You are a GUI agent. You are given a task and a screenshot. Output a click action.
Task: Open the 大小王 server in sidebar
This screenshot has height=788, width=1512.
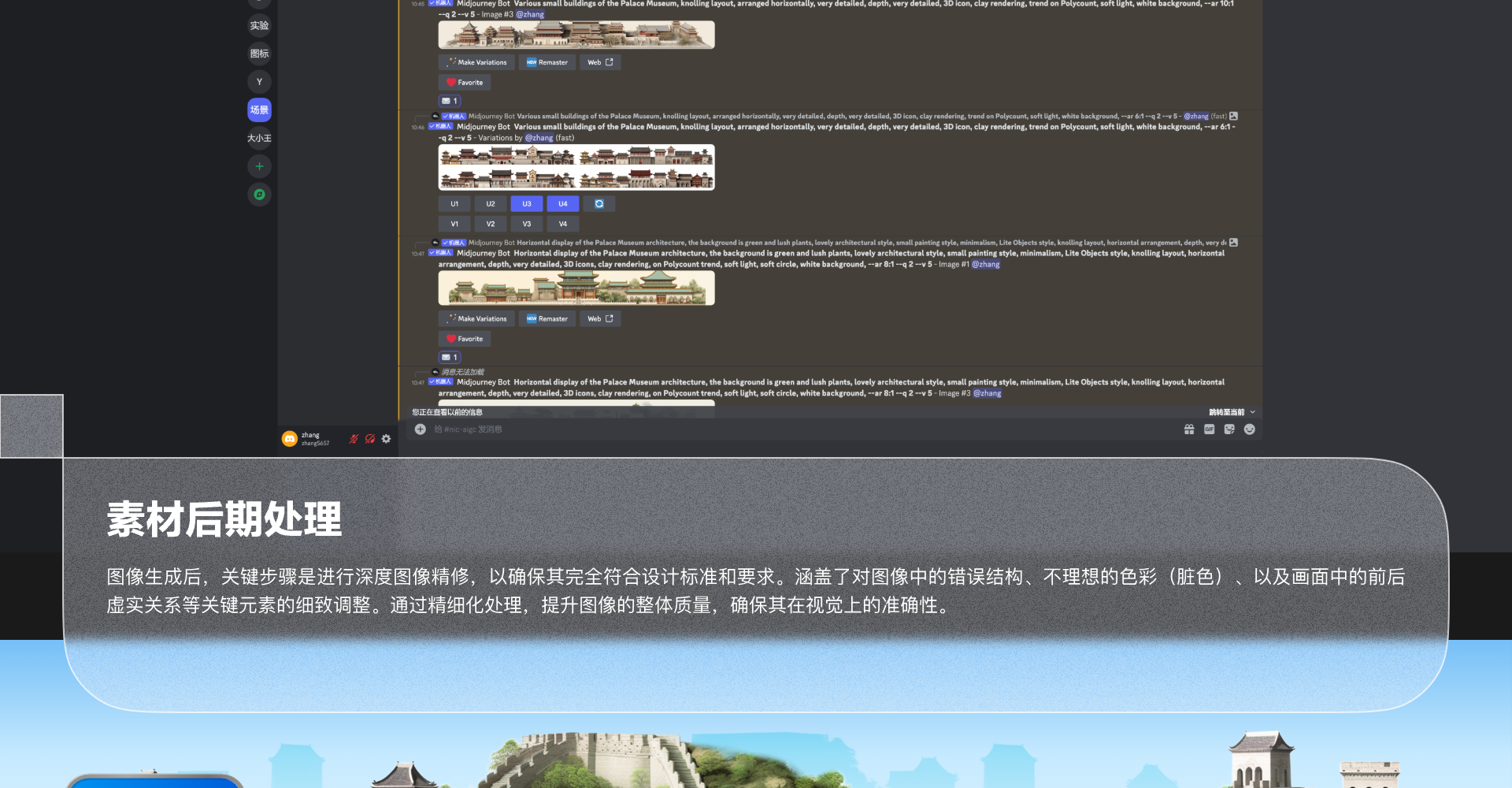[259, 138]
